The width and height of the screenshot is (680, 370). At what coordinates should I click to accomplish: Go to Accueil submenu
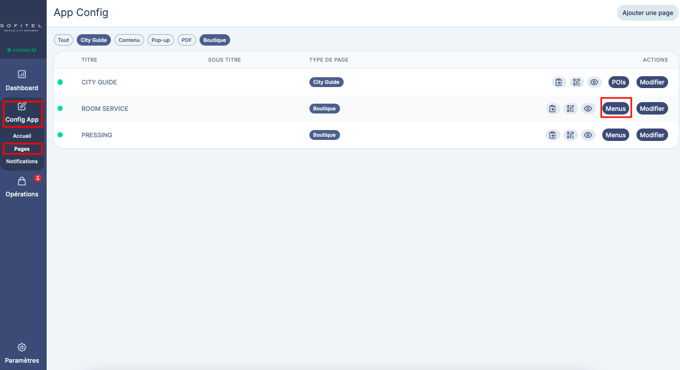[22, 136]
